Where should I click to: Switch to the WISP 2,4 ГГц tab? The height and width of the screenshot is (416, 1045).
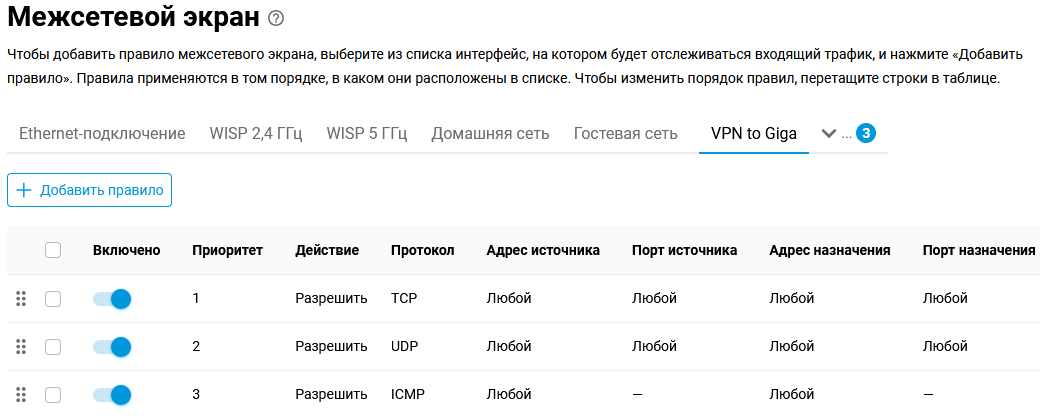click(x=256, y=134)
